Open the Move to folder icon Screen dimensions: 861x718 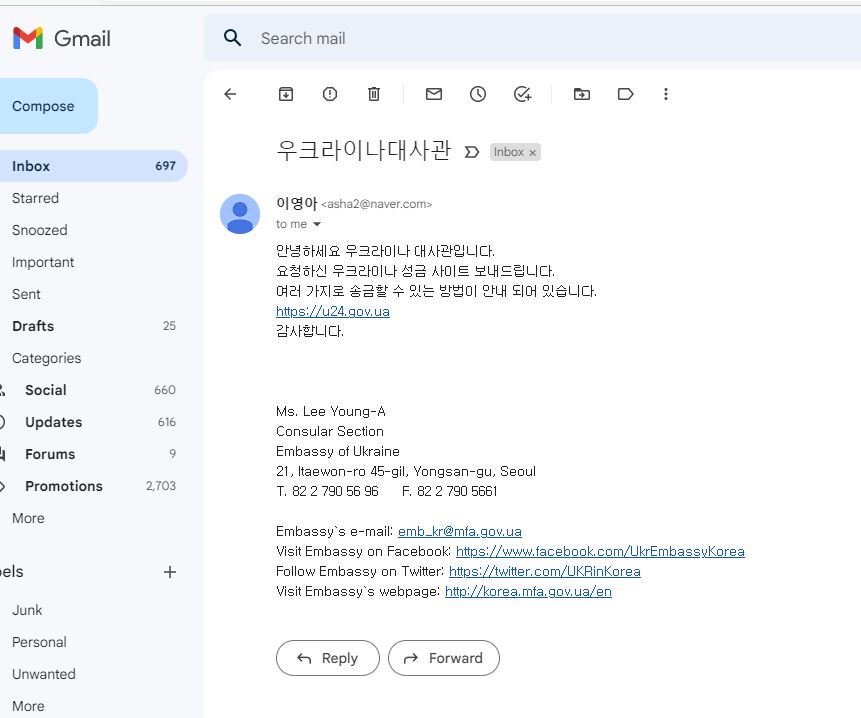[x=582, y=94]
